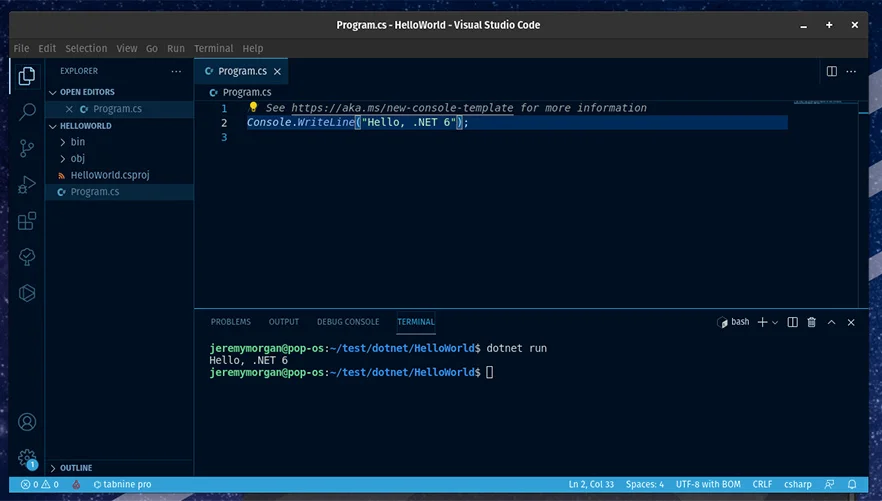Screen dimensions: 882x501
Task: Open errors and warnings status indicator
Action: (x=40, y=485)
